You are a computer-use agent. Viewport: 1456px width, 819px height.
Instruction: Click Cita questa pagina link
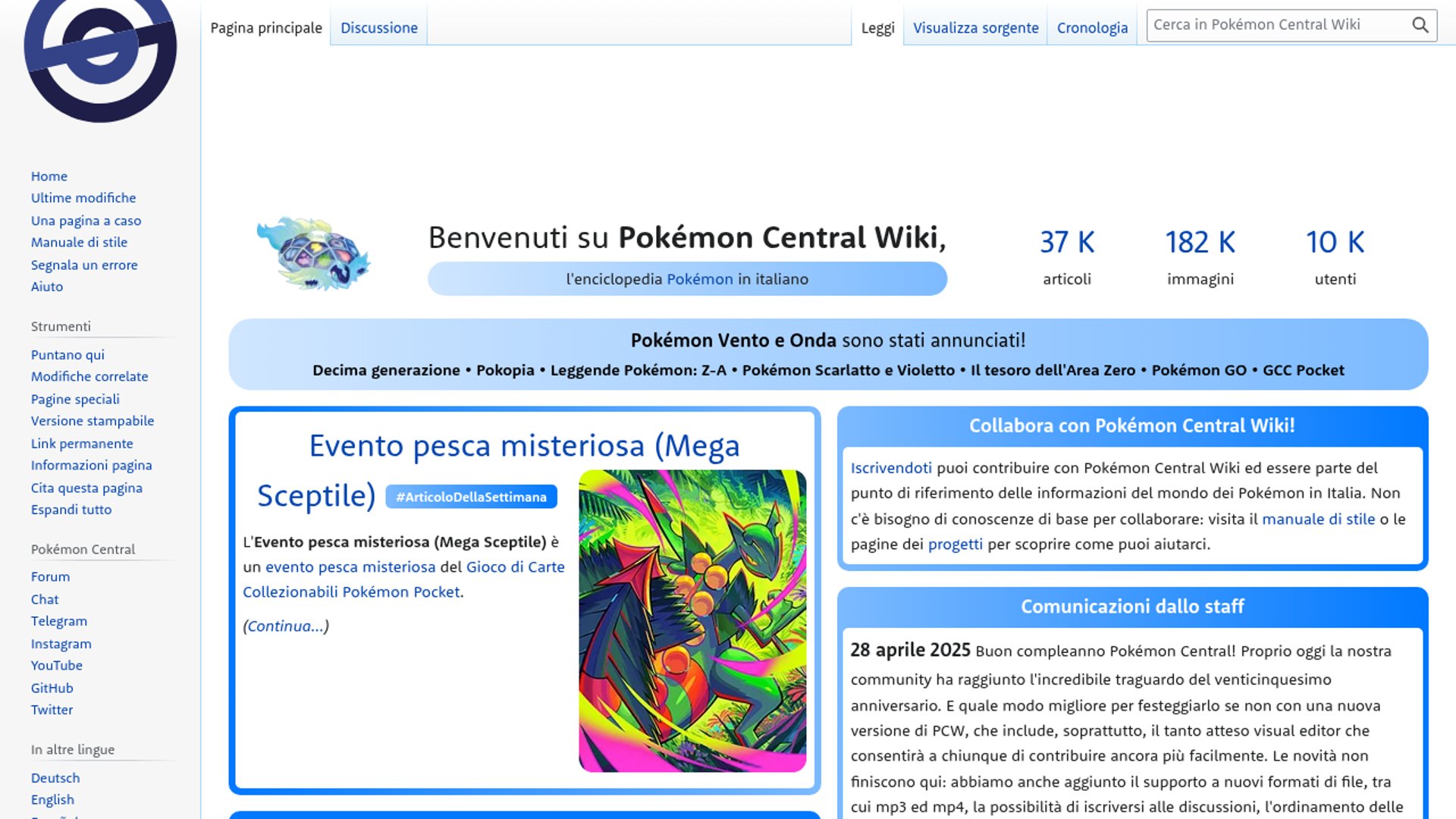click(x=86, y=488)
